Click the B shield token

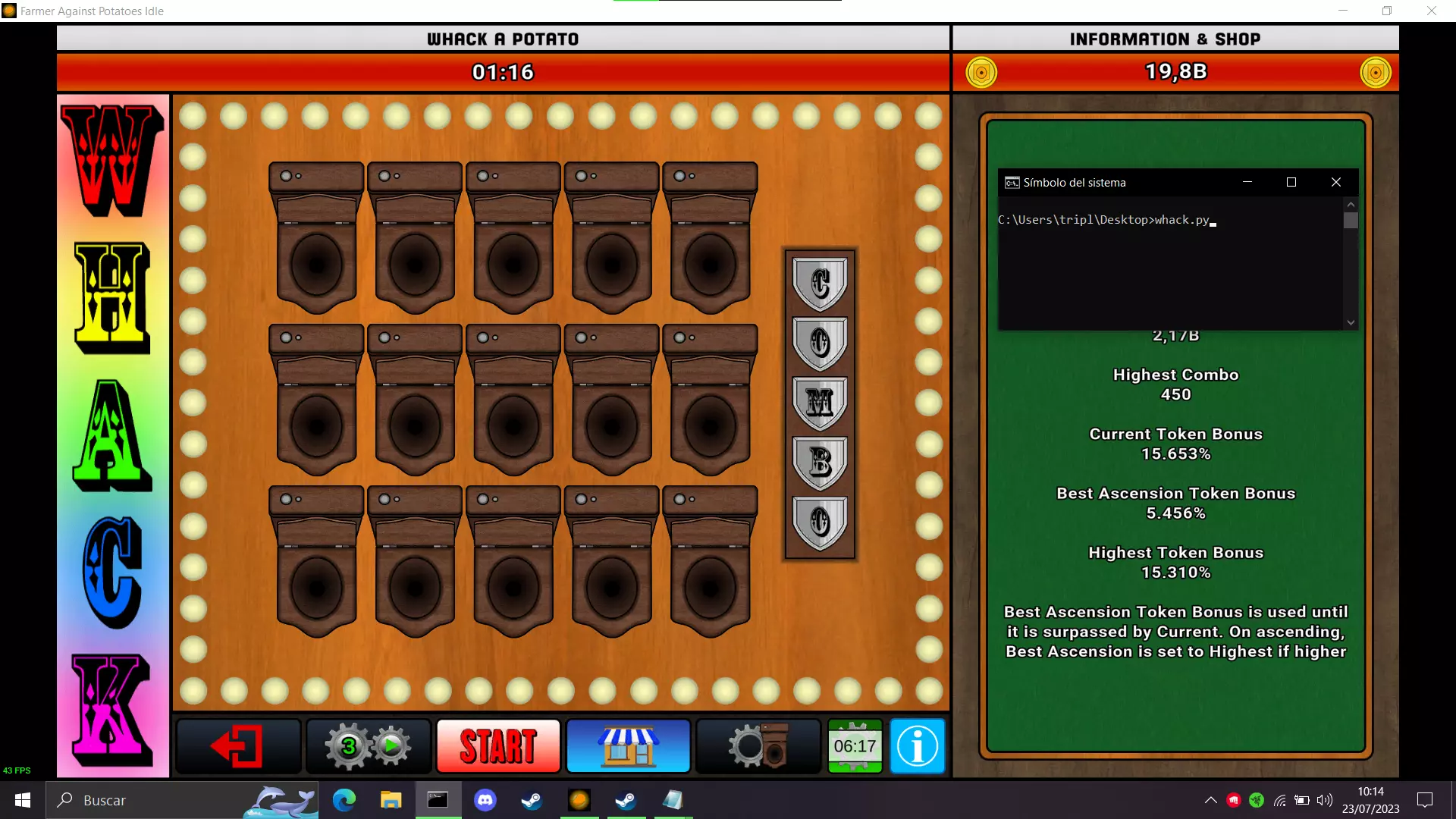820,462
